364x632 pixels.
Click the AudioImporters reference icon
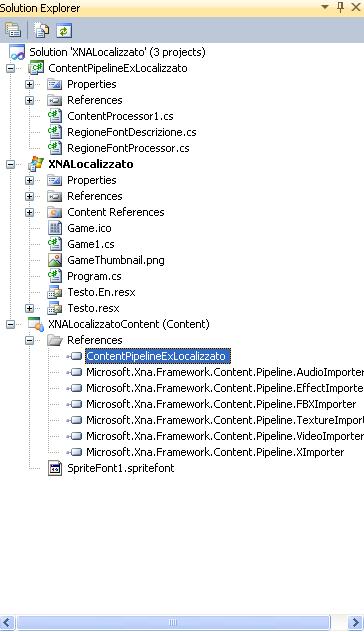(75, 372)
